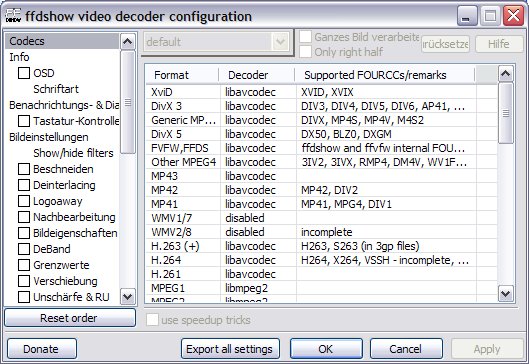Select Codecs in the left list
Image resolution: width=529 pixels, height=364 pixels.
[62, 41]
